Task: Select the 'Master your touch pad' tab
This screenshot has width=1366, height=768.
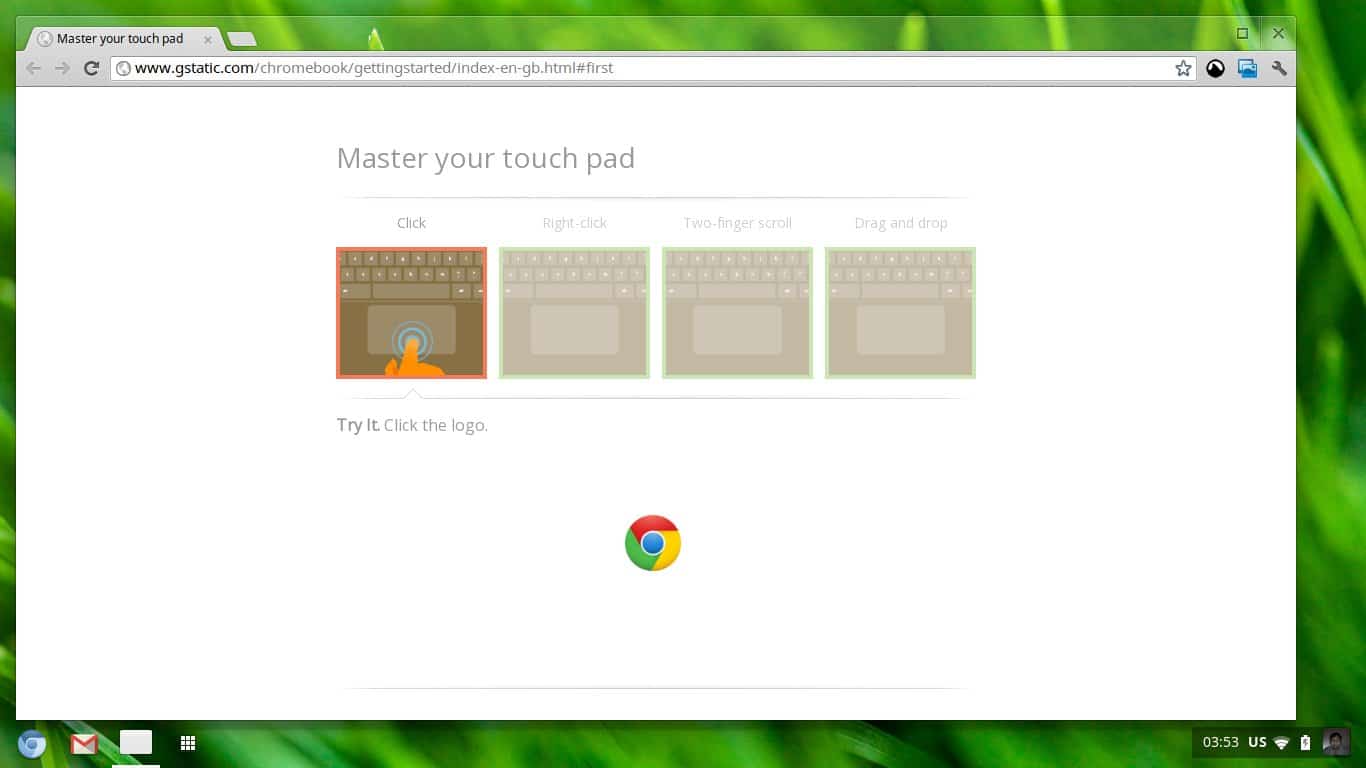Action: [125, 39]
